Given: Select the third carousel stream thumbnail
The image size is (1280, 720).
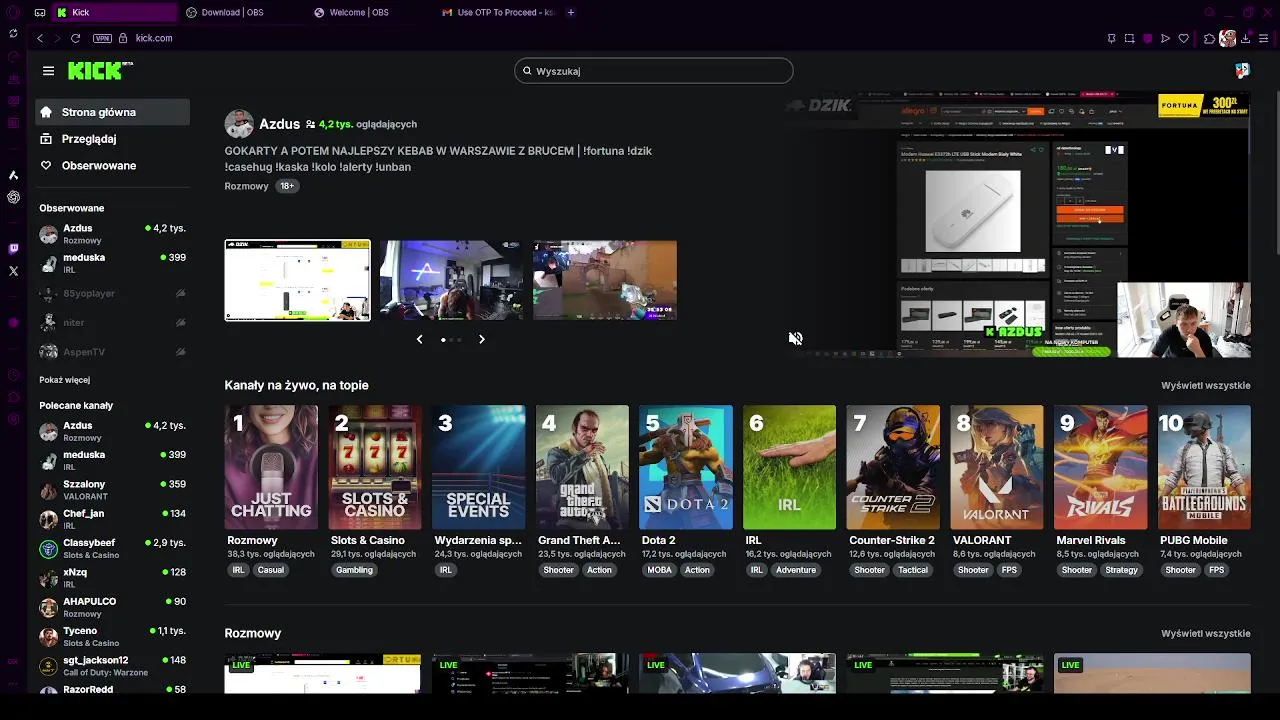Looking at the screenshot, I should (x=605, y=280).
